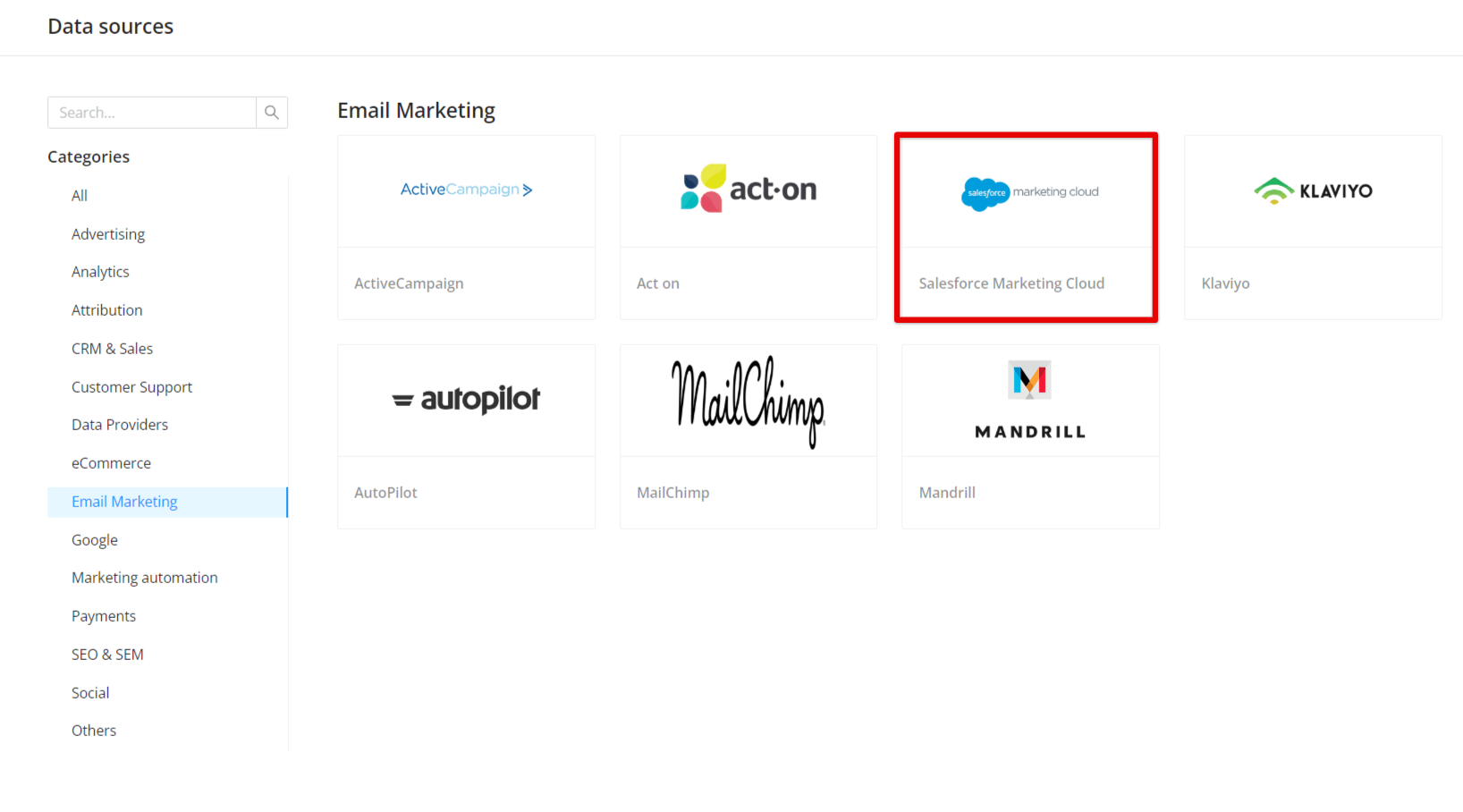
Task: Select the Email Marketing category
Action: click(x=124, y=502)
